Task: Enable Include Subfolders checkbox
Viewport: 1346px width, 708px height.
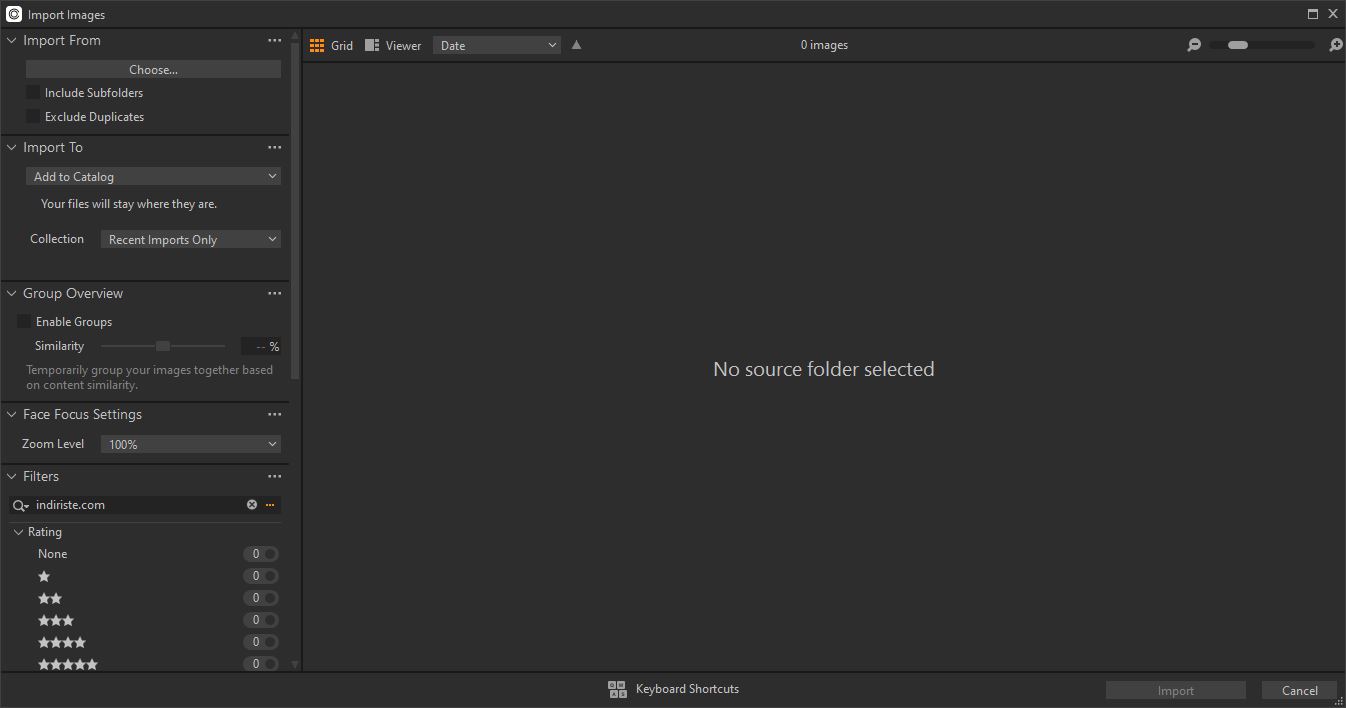Action: pos(33,93)
